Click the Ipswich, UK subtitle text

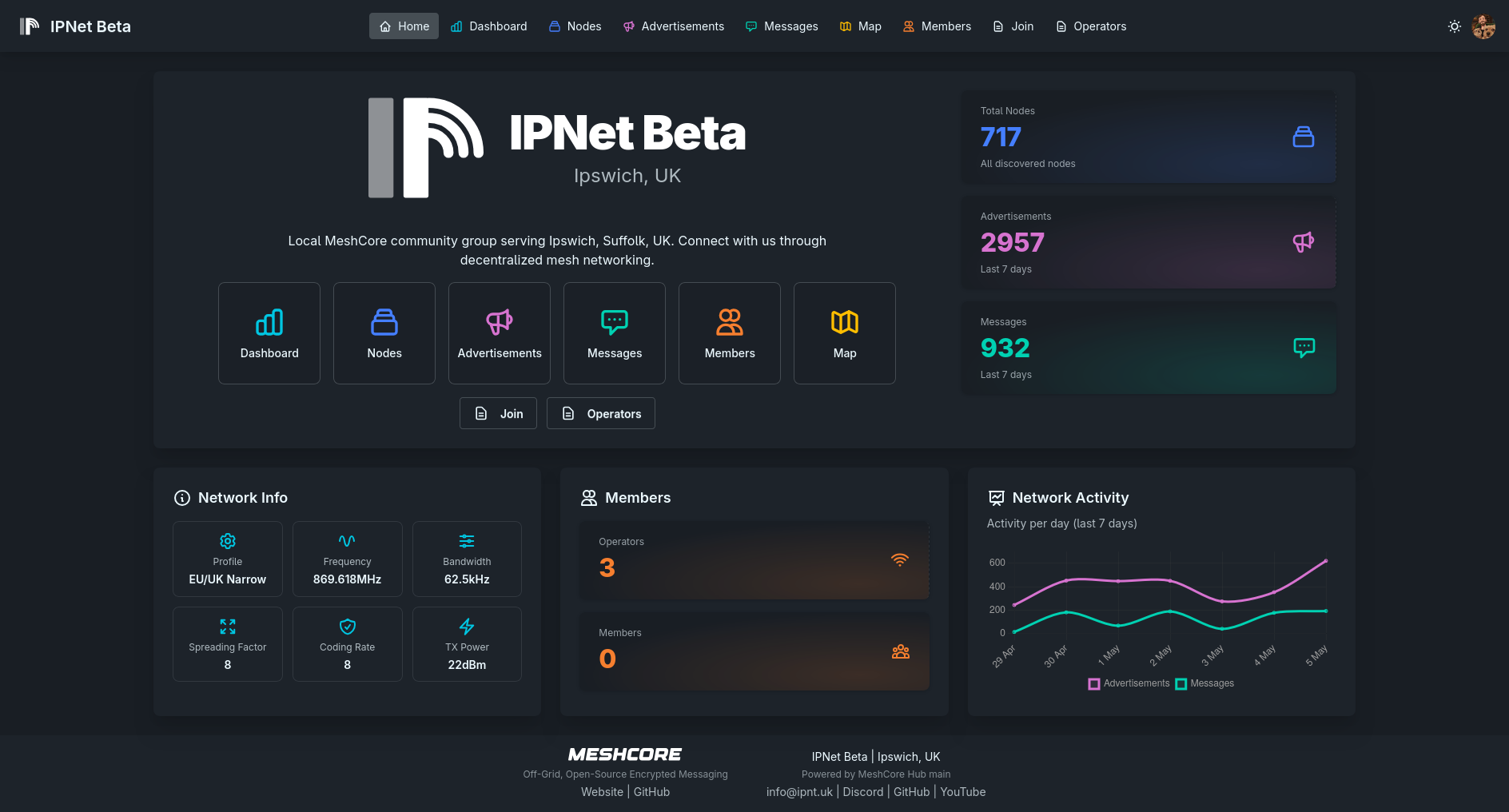click(x=627, y=176)
